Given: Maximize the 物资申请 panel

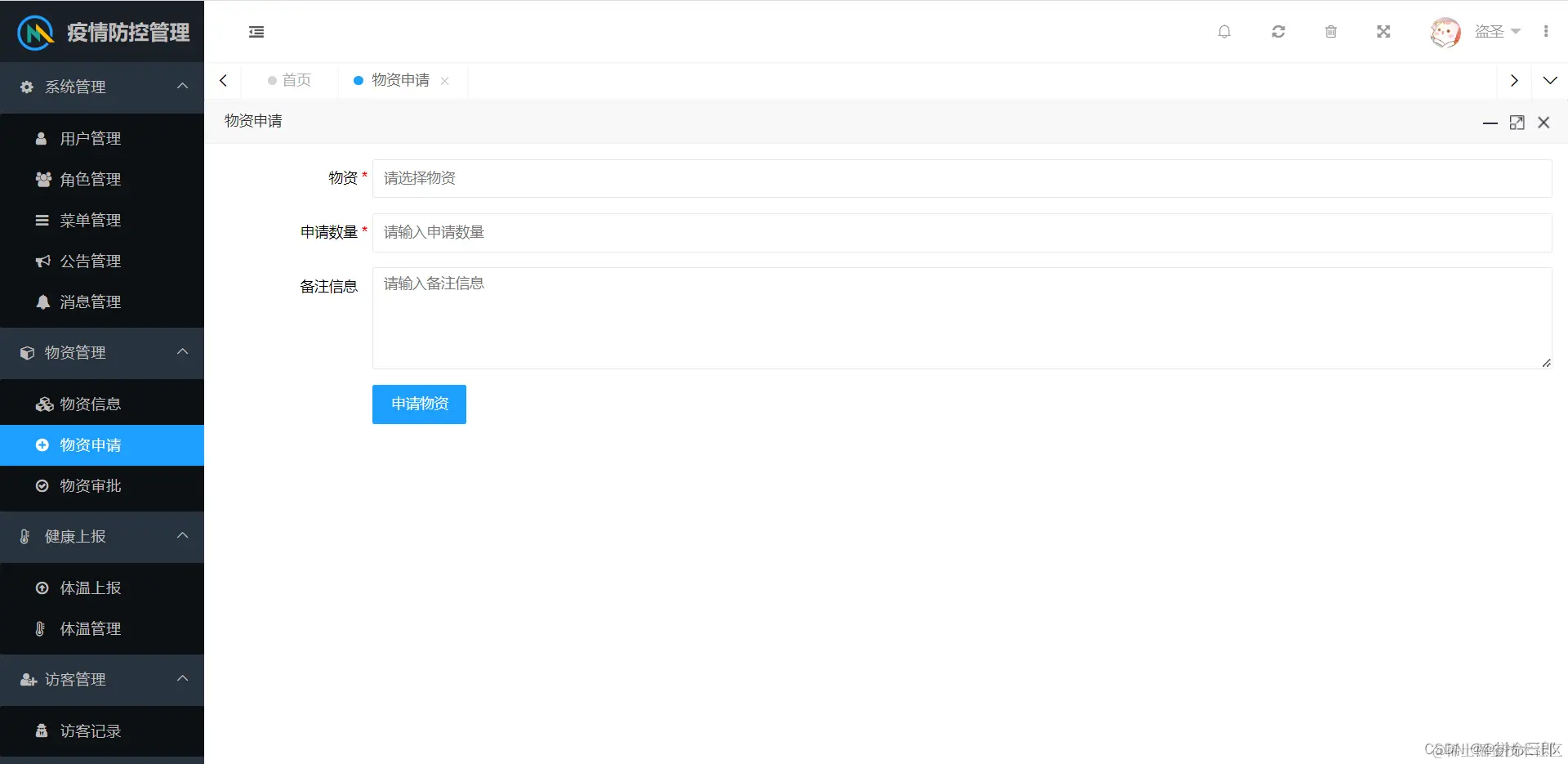Looking at the screenshot, I should click(x=1517, y=123).
